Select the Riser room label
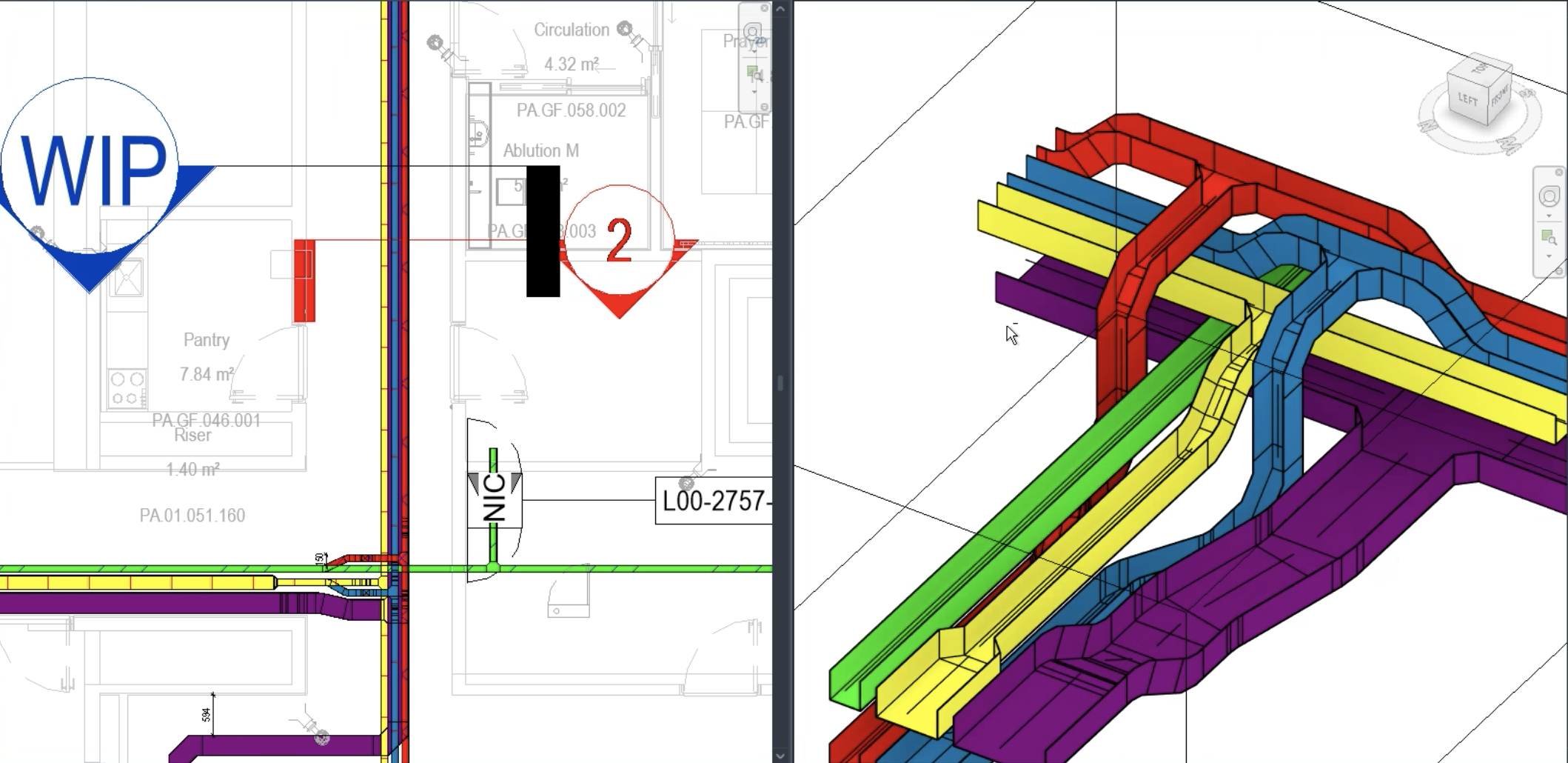Image resolution: width=1568 pixels, height=763 pixels. tap(192, 436)
